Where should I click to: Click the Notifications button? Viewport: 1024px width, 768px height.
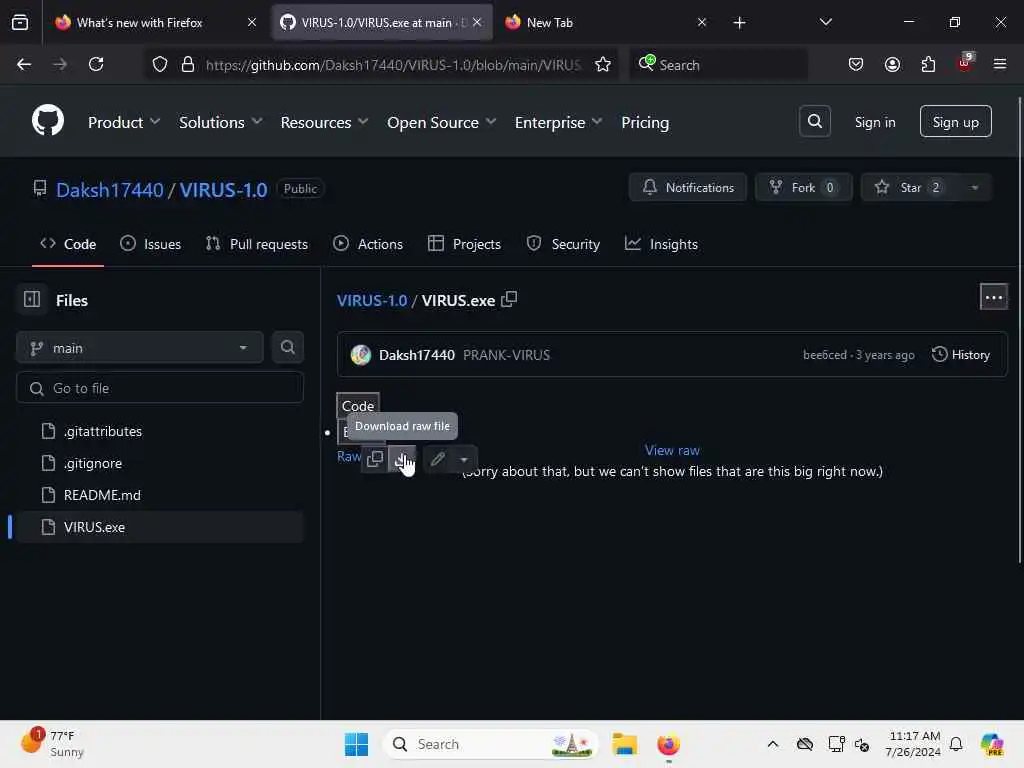(688, 187)
